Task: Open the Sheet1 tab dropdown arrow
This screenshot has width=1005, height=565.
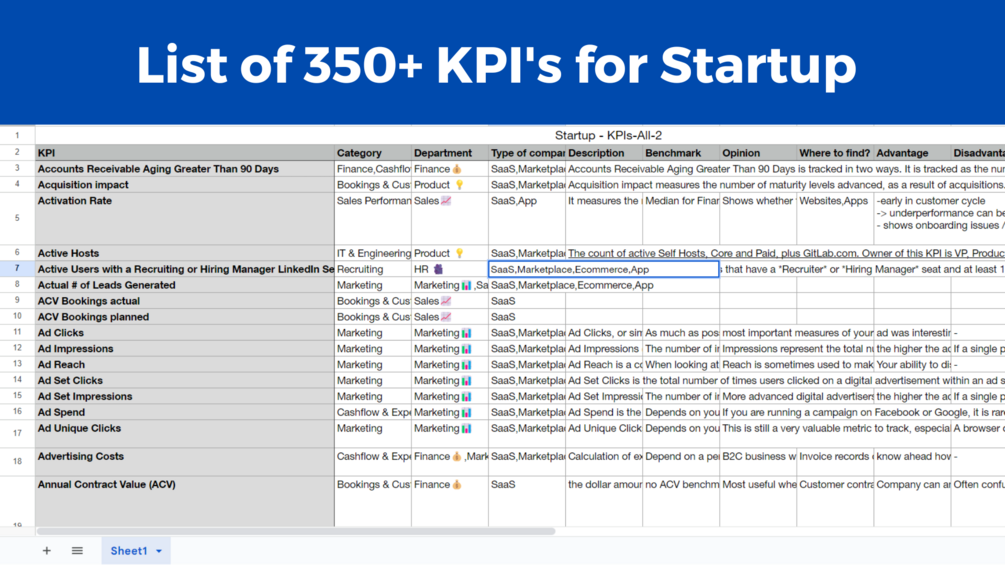Action: click(x=159, y=551)
